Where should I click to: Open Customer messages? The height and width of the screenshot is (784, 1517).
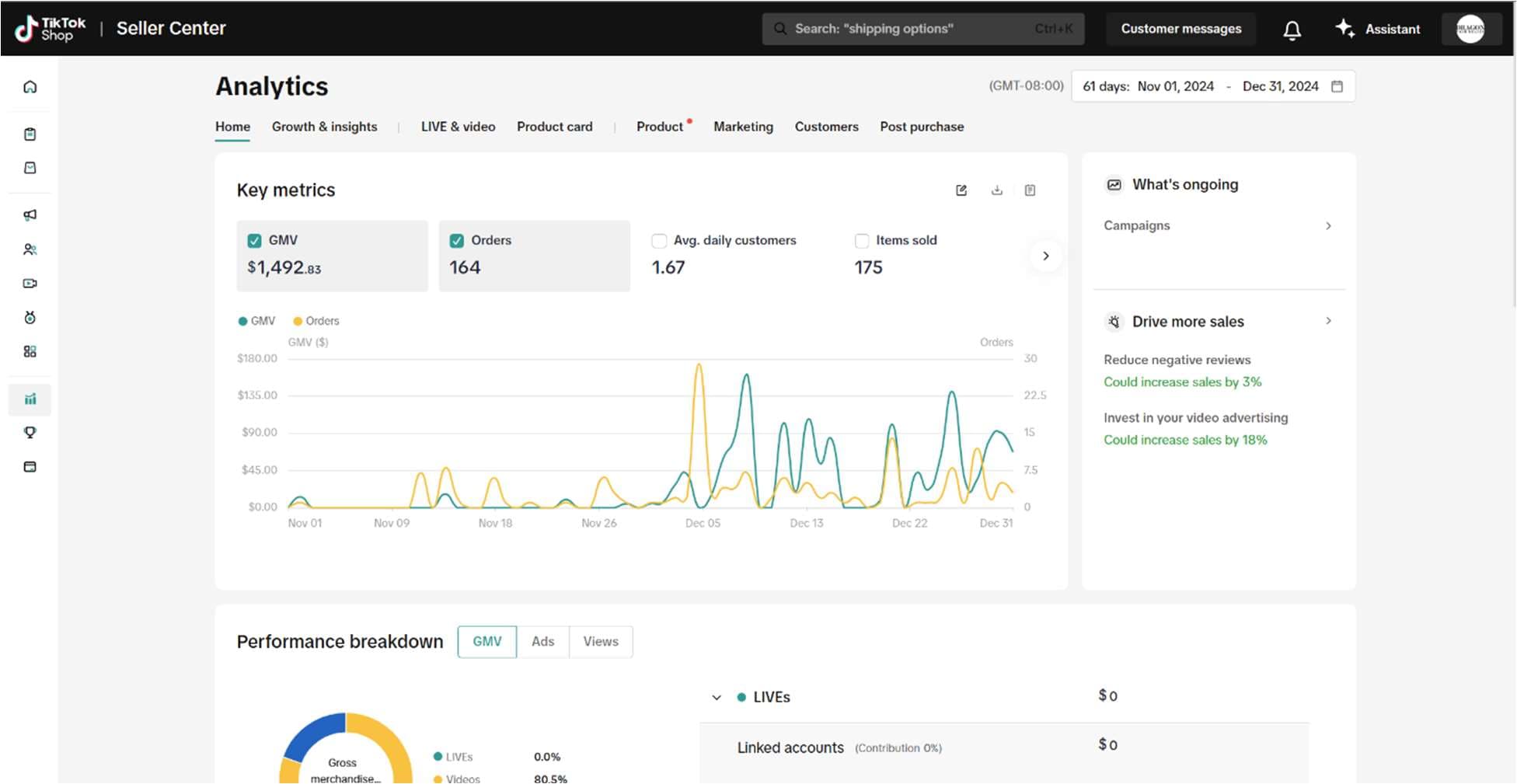(x=1180, y=29)
